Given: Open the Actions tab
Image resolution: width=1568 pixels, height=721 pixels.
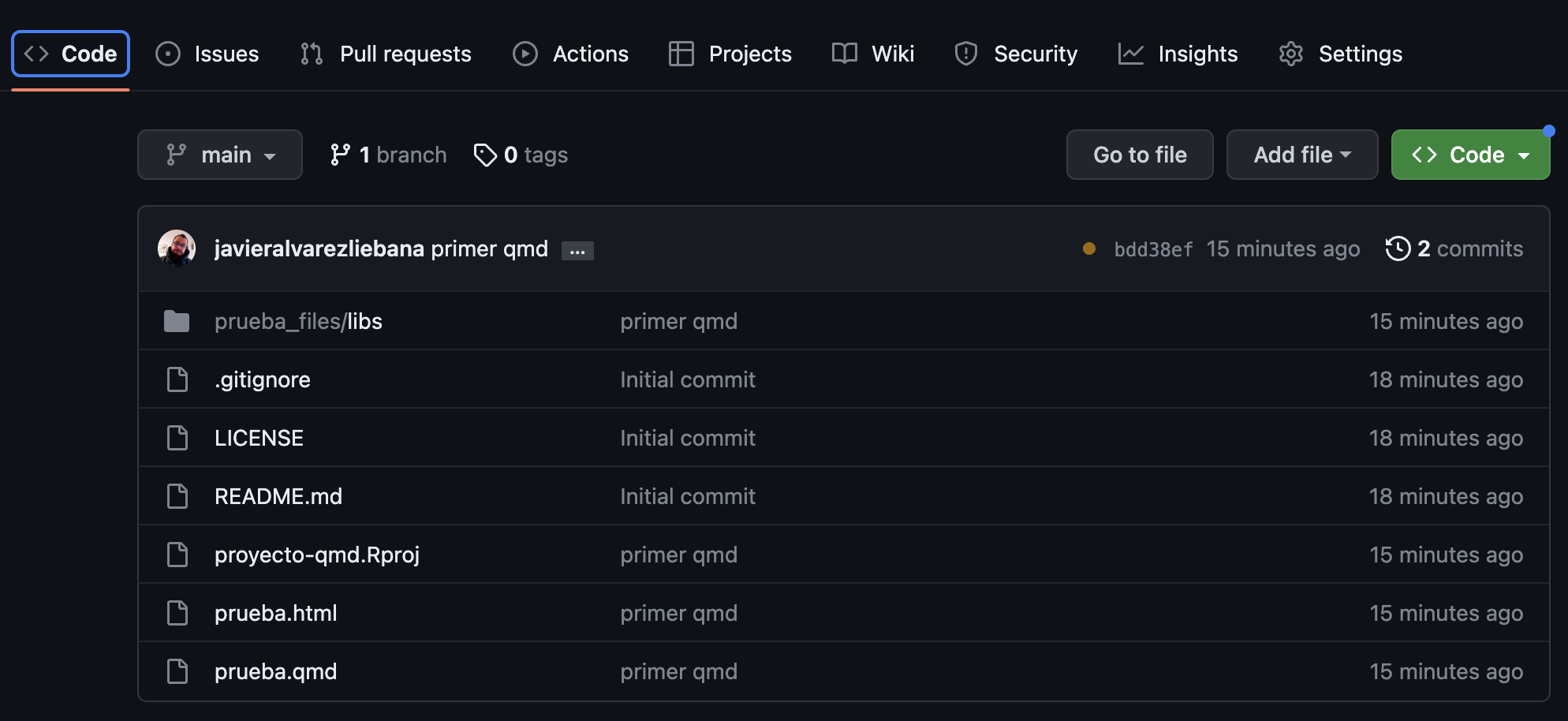Looking at the screenshot, I should (x=571, y=54).
